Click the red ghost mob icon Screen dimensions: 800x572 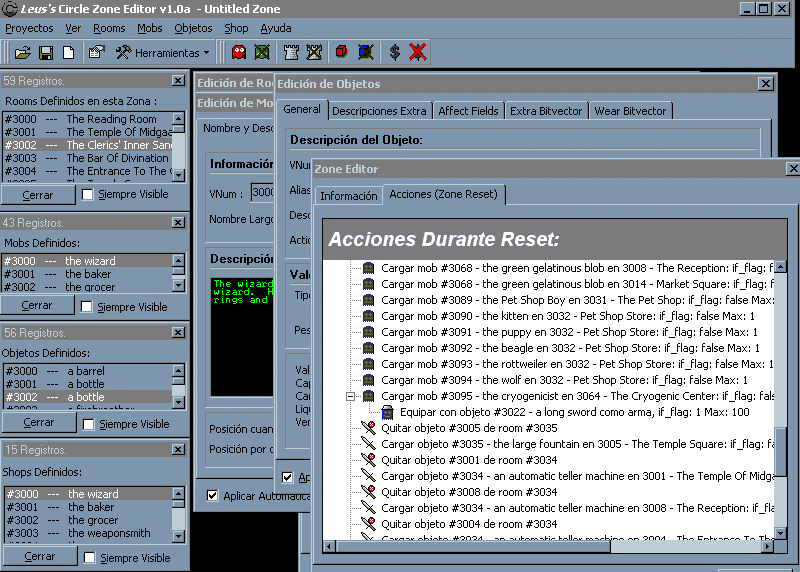pos(239,52)
